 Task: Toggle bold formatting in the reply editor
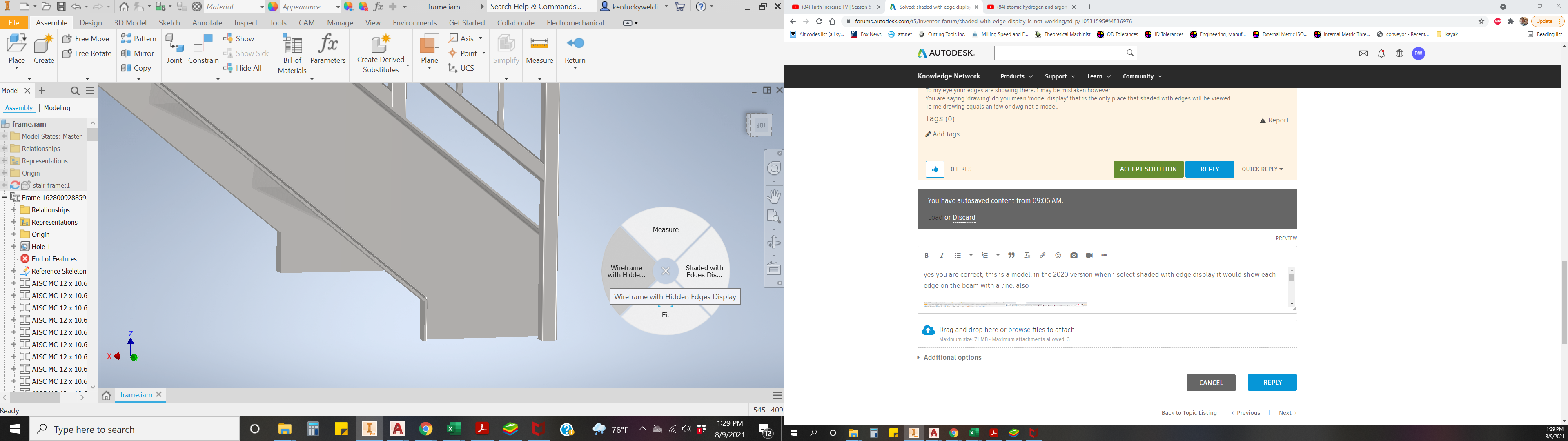point(927,255)
